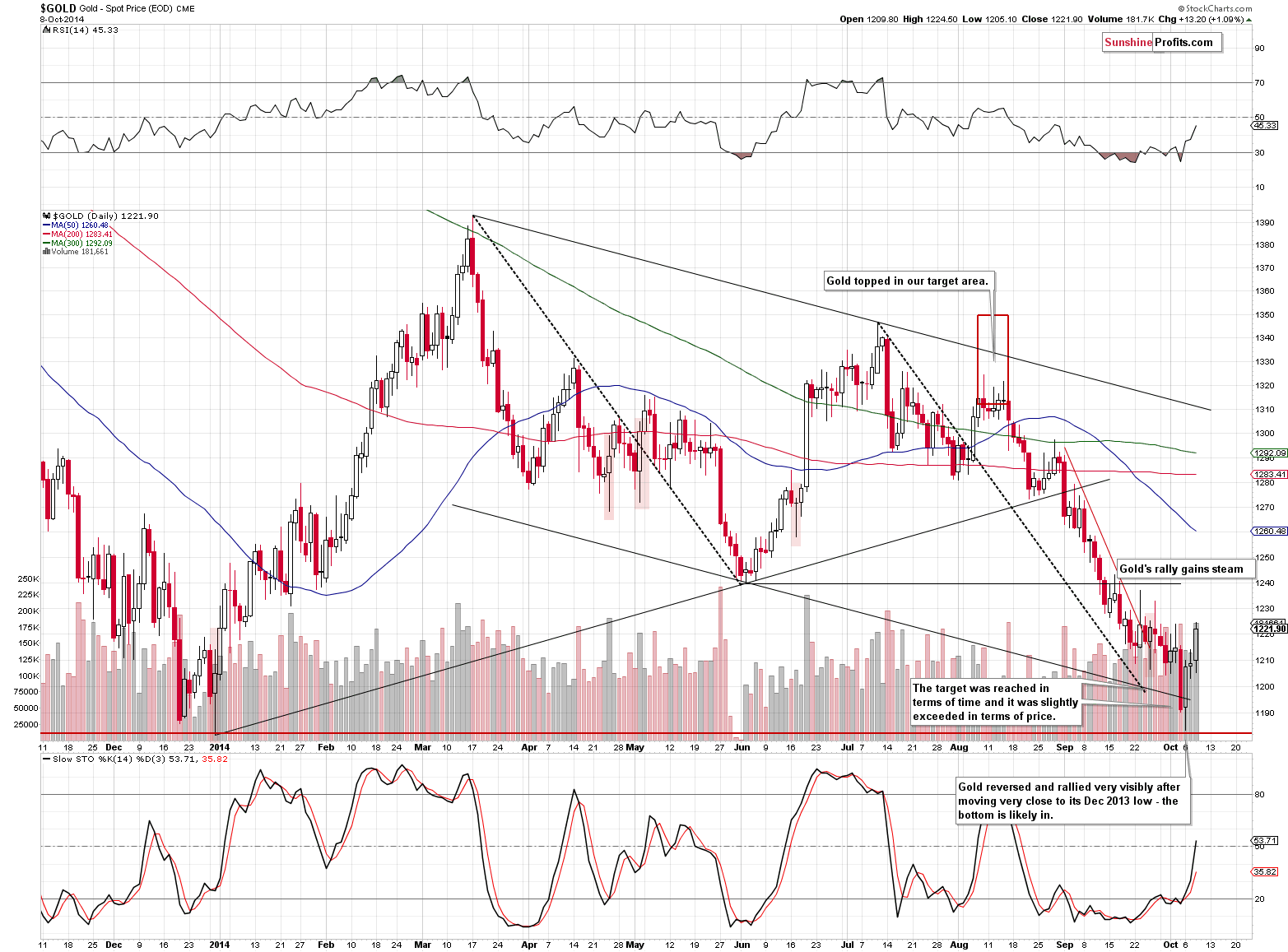
Task: Click the RSI(14) 45.33 indicator label
Action: click(x=81, y=30)
